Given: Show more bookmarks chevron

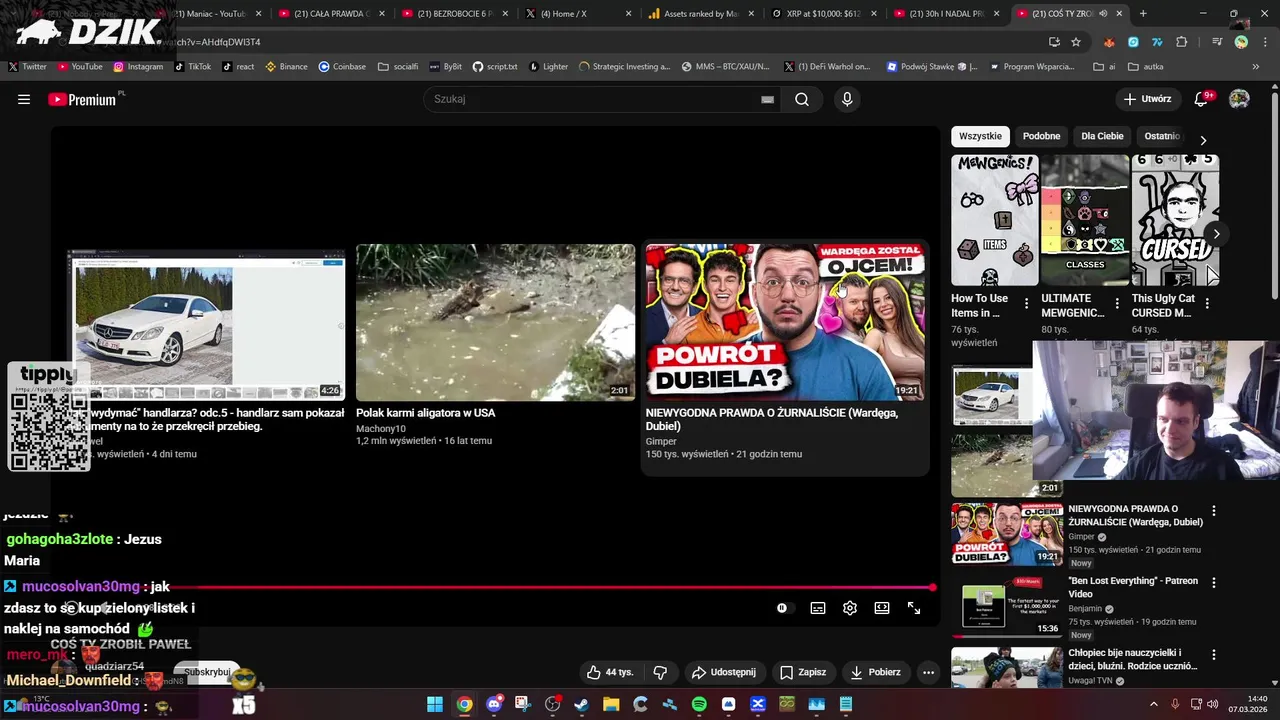Looking at the screenshot, I should (1256, 67).
